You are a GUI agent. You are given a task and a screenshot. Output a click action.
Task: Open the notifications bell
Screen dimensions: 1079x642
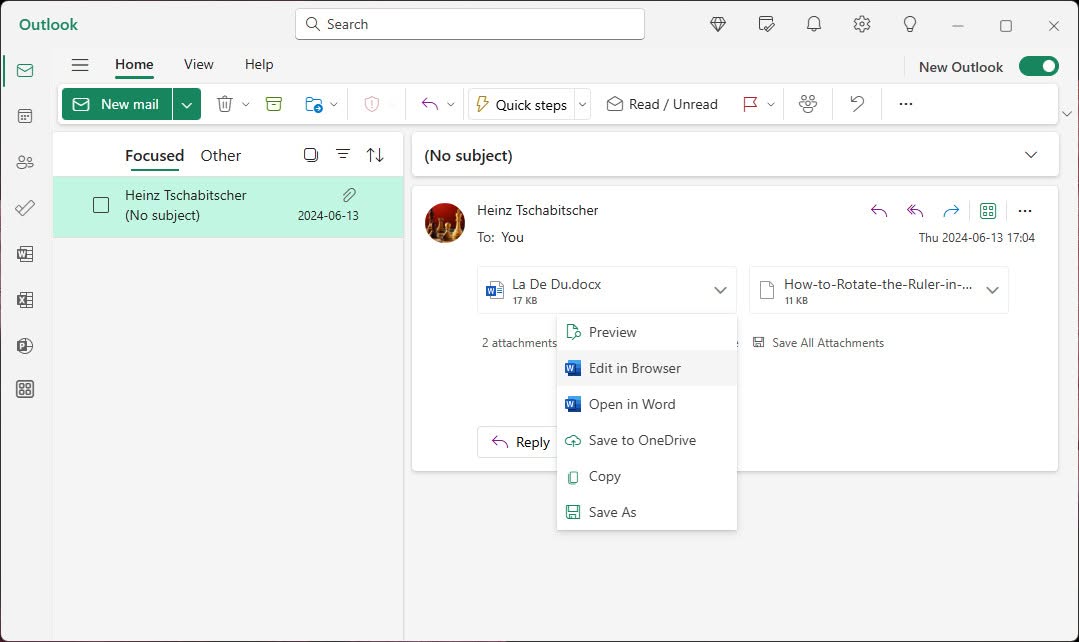point(813,25)
